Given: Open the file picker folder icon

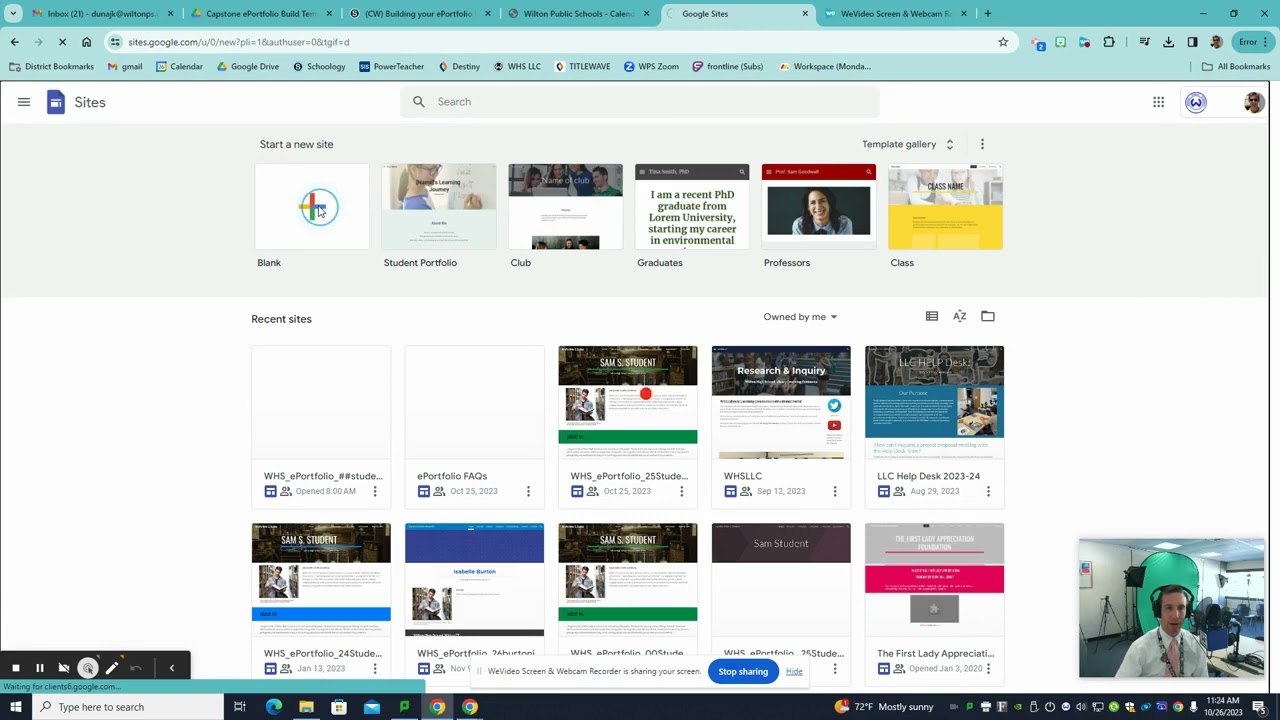Looking at the screenshot, I should tap(988, 316).
